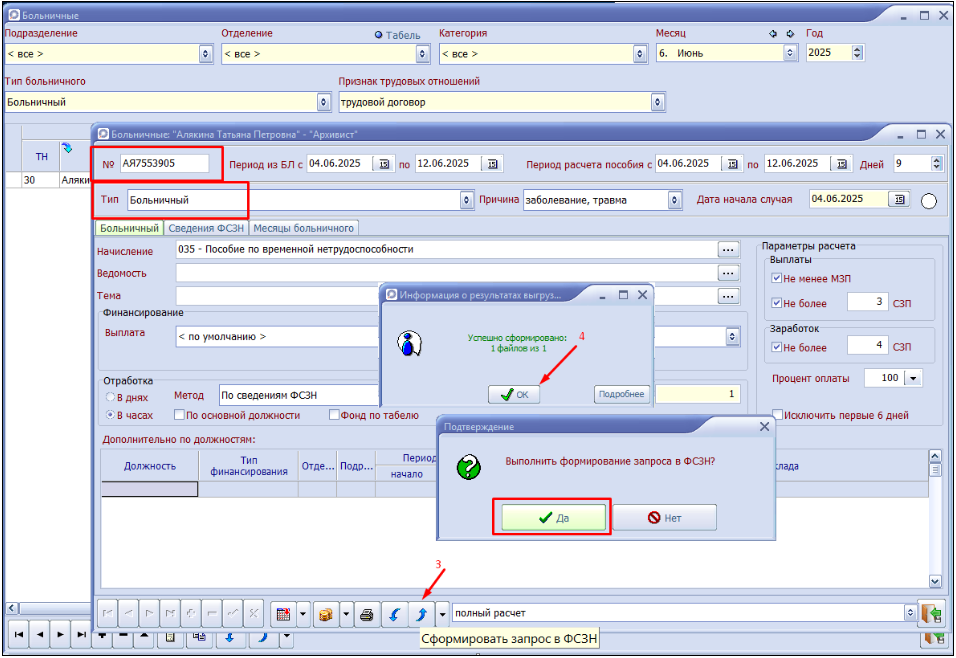Screen dimensions: 956x658
Task: Confirm with 'Да' button
Action: 553,518
